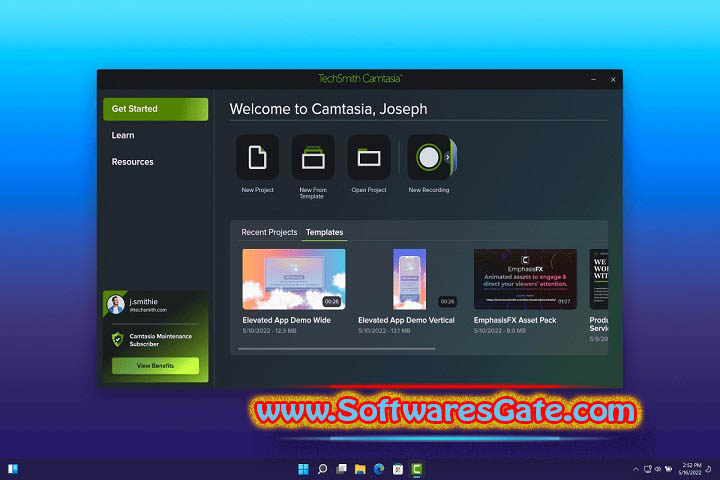Click the Elevated App Demo Vertical title

click(406, 320)
